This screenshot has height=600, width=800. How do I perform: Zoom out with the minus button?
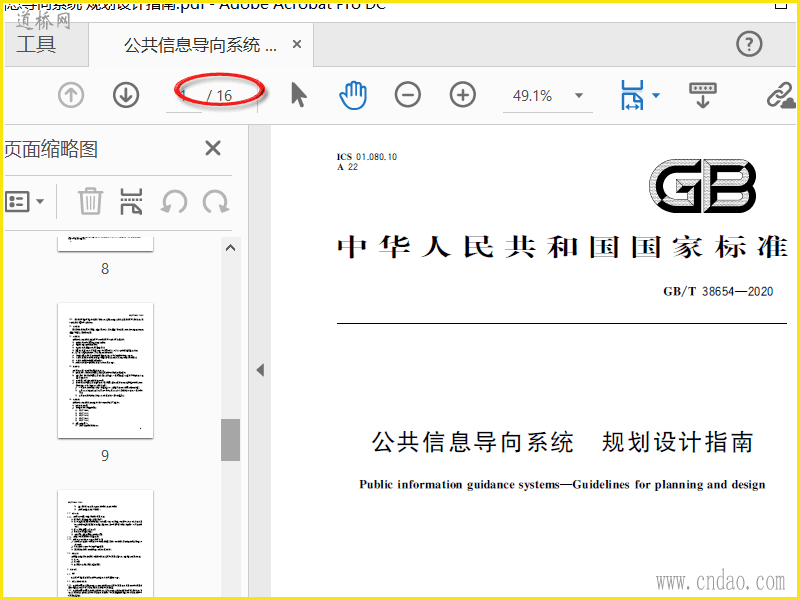[x=408, y=95]
